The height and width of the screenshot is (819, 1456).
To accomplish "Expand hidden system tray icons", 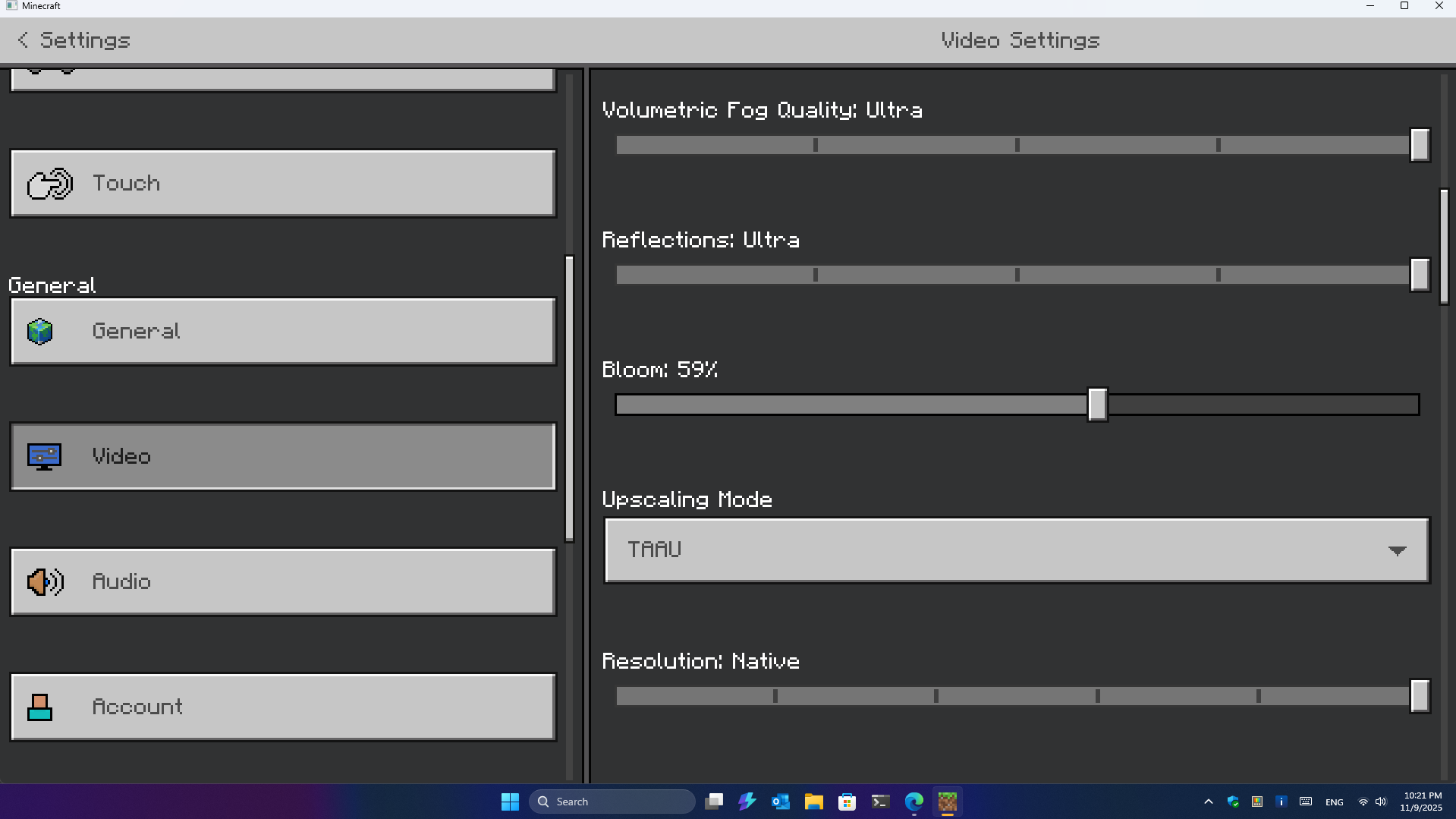I will (1208, 802).
